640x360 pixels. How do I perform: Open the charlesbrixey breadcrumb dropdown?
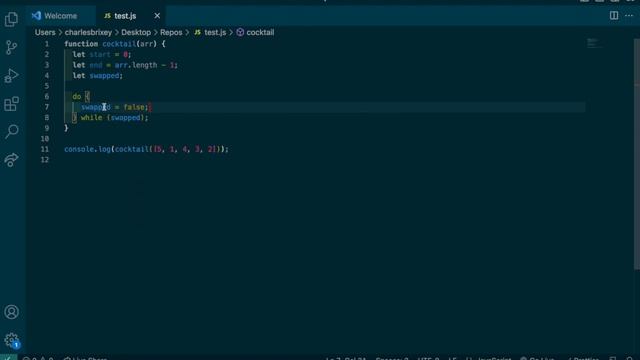click(x=88, y=32)
